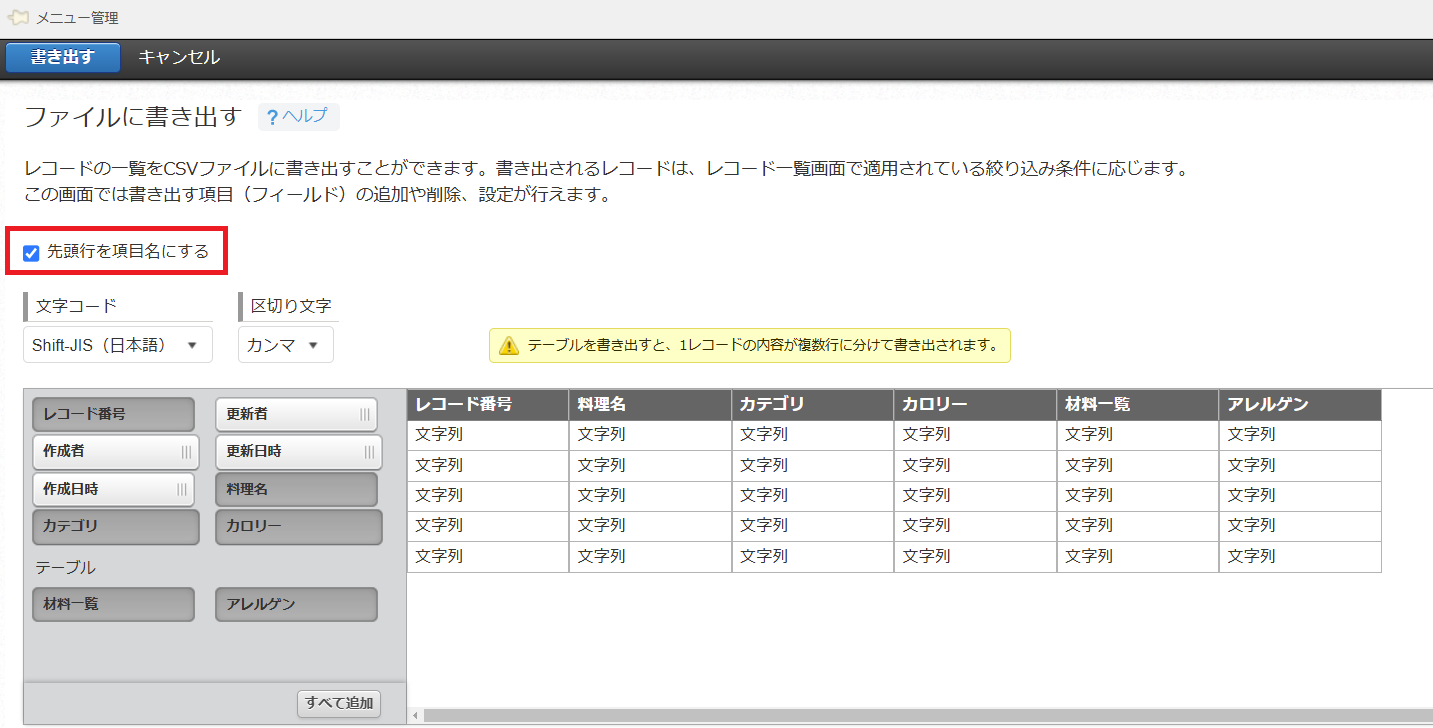Click the table export warning message text
The image size is (1433, 728).
pyautogui.click(x=763, y=346)
